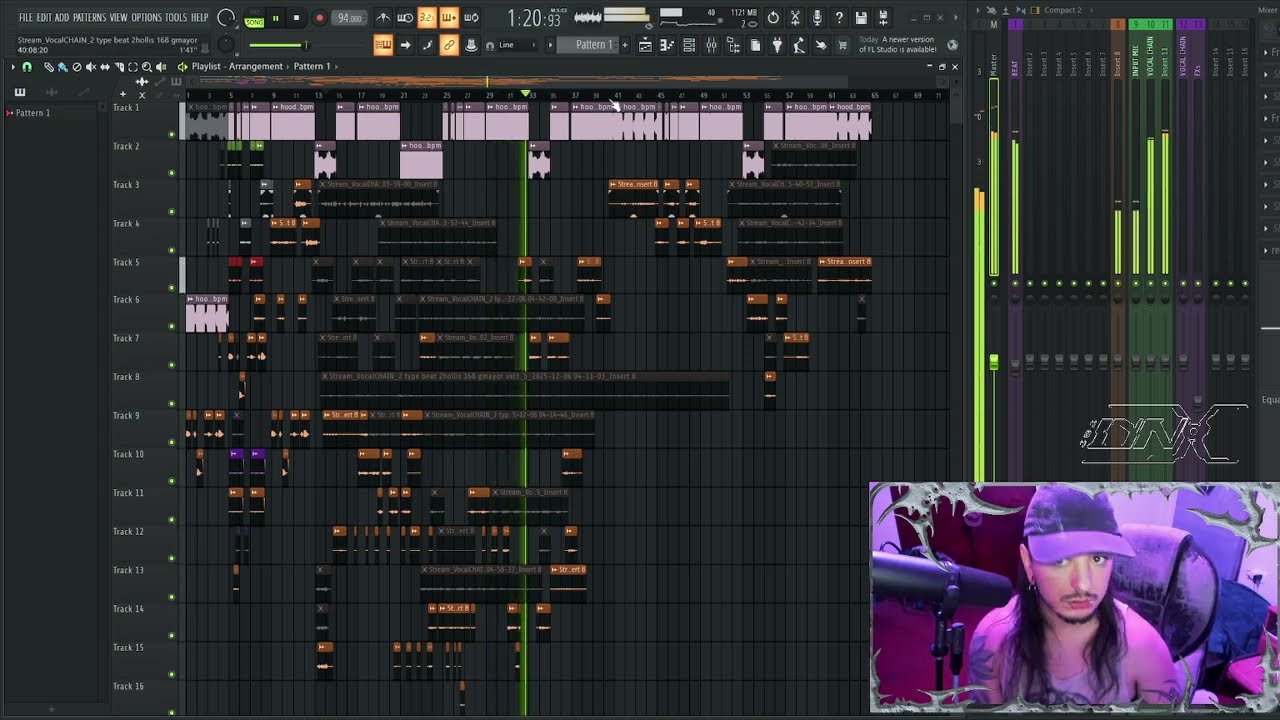Adjust the Master track fader

point(994,362)
